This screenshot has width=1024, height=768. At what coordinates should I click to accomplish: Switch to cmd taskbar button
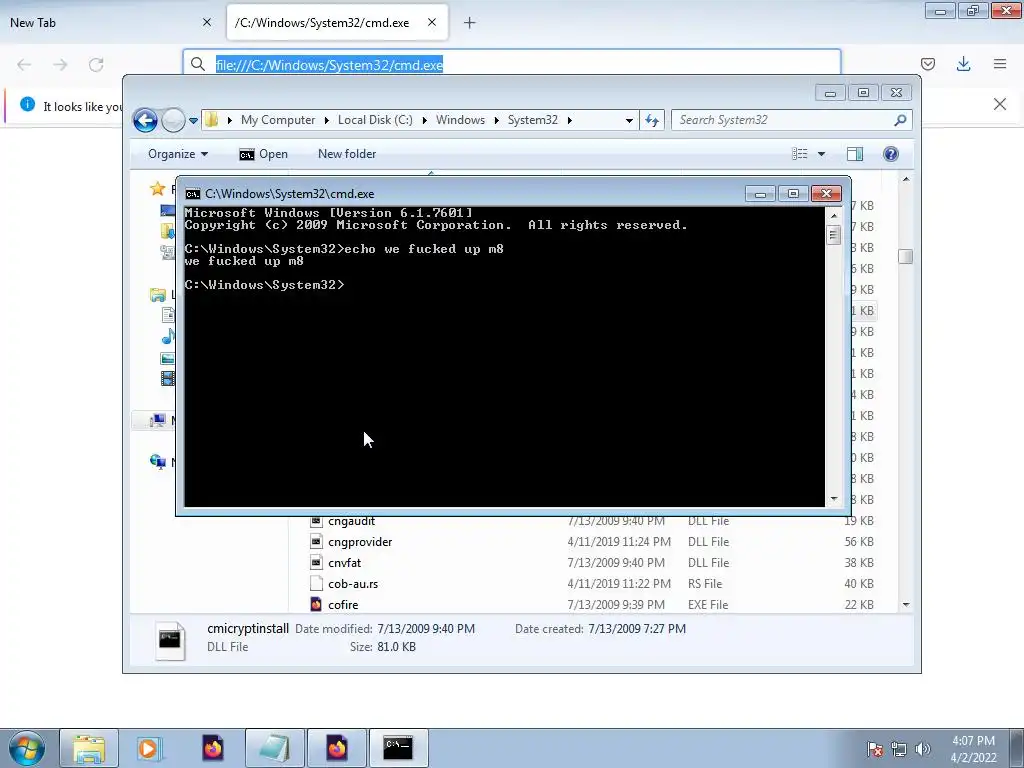[x=398, y=748]
